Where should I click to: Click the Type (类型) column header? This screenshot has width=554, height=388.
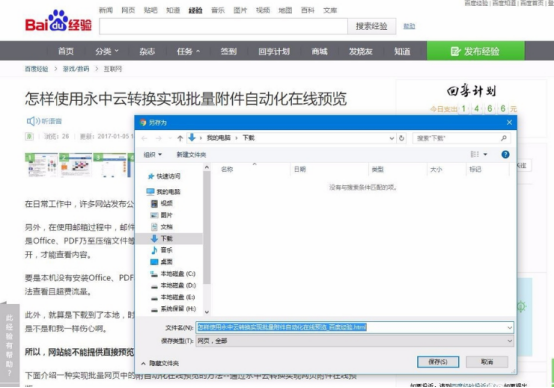point(377,170)
